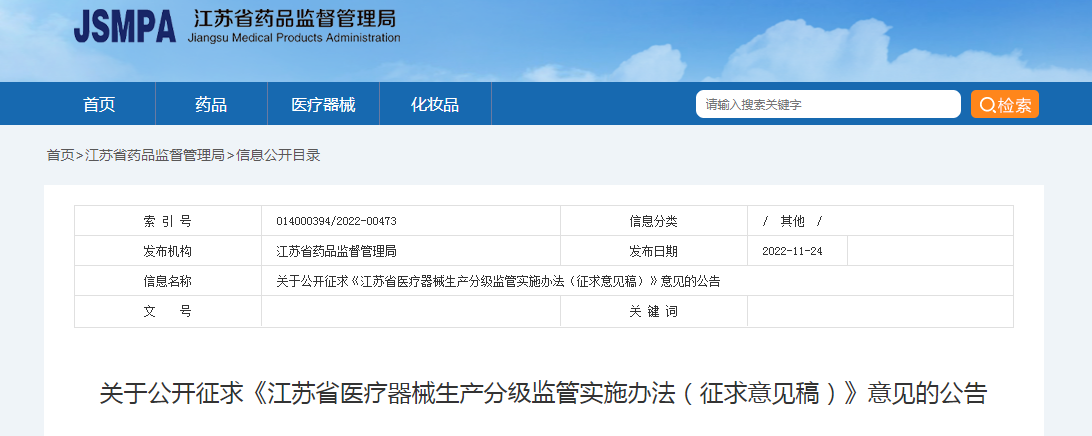Select the 索 引 号 label cell

click(168, 221)
